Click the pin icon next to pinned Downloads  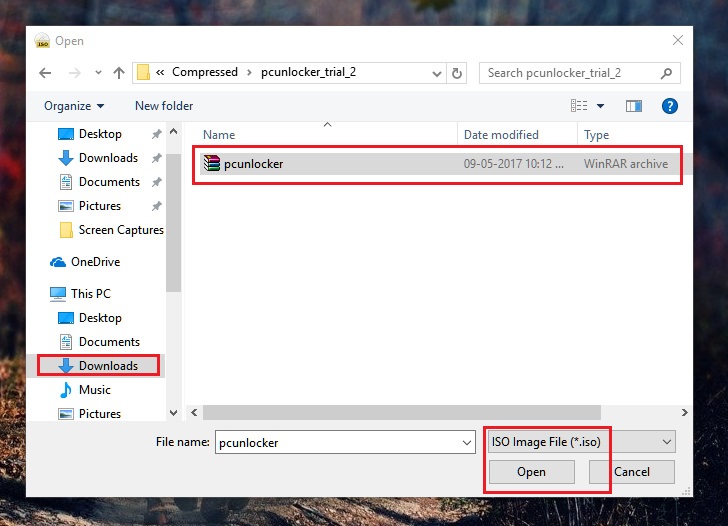coord(156,158)
